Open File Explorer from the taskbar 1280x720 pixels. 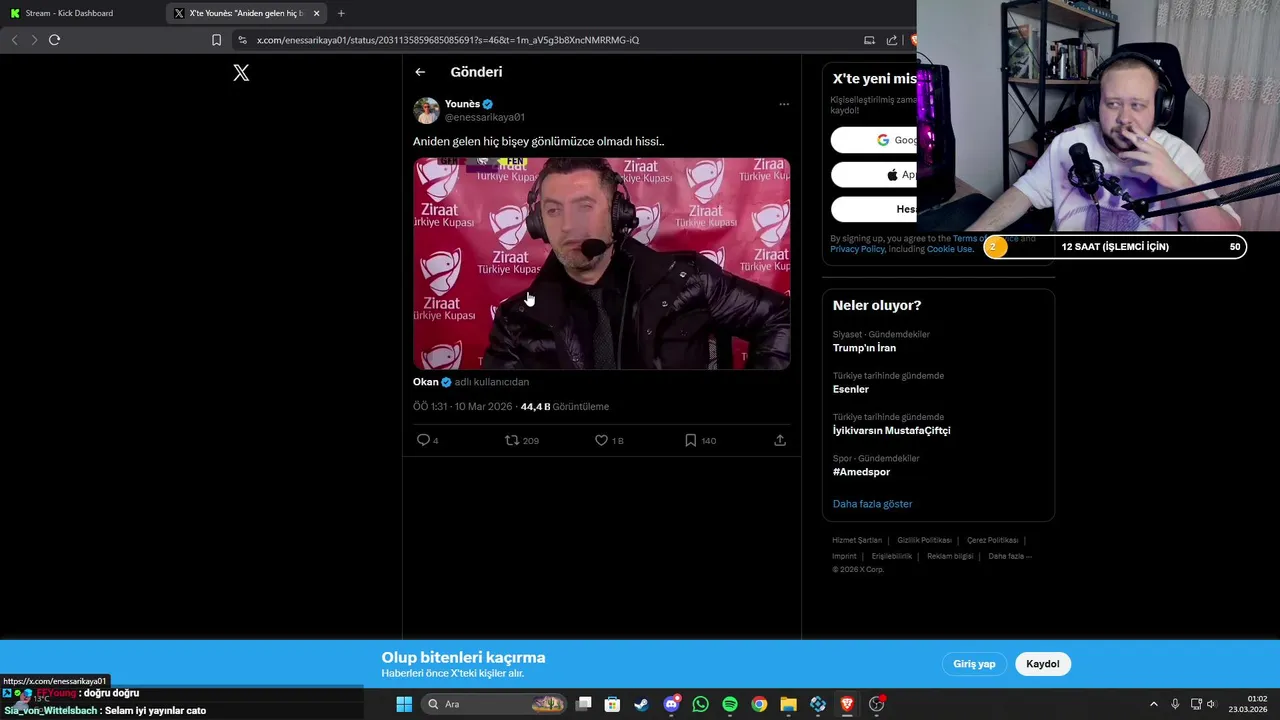pos(788,704)
